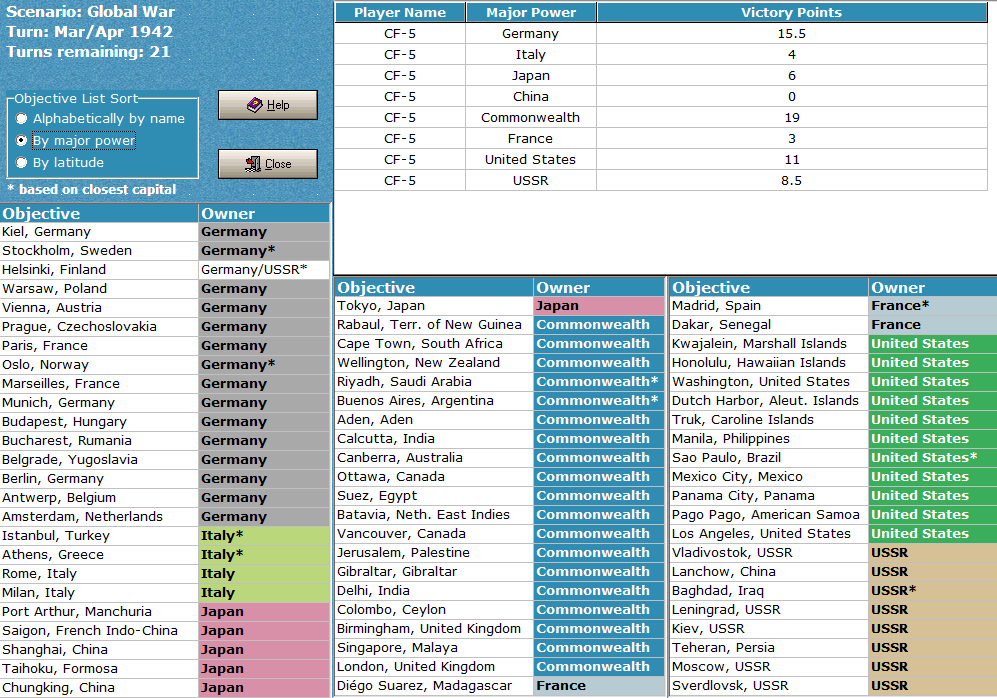Select Suez, Egypt objective

point(434,496)
